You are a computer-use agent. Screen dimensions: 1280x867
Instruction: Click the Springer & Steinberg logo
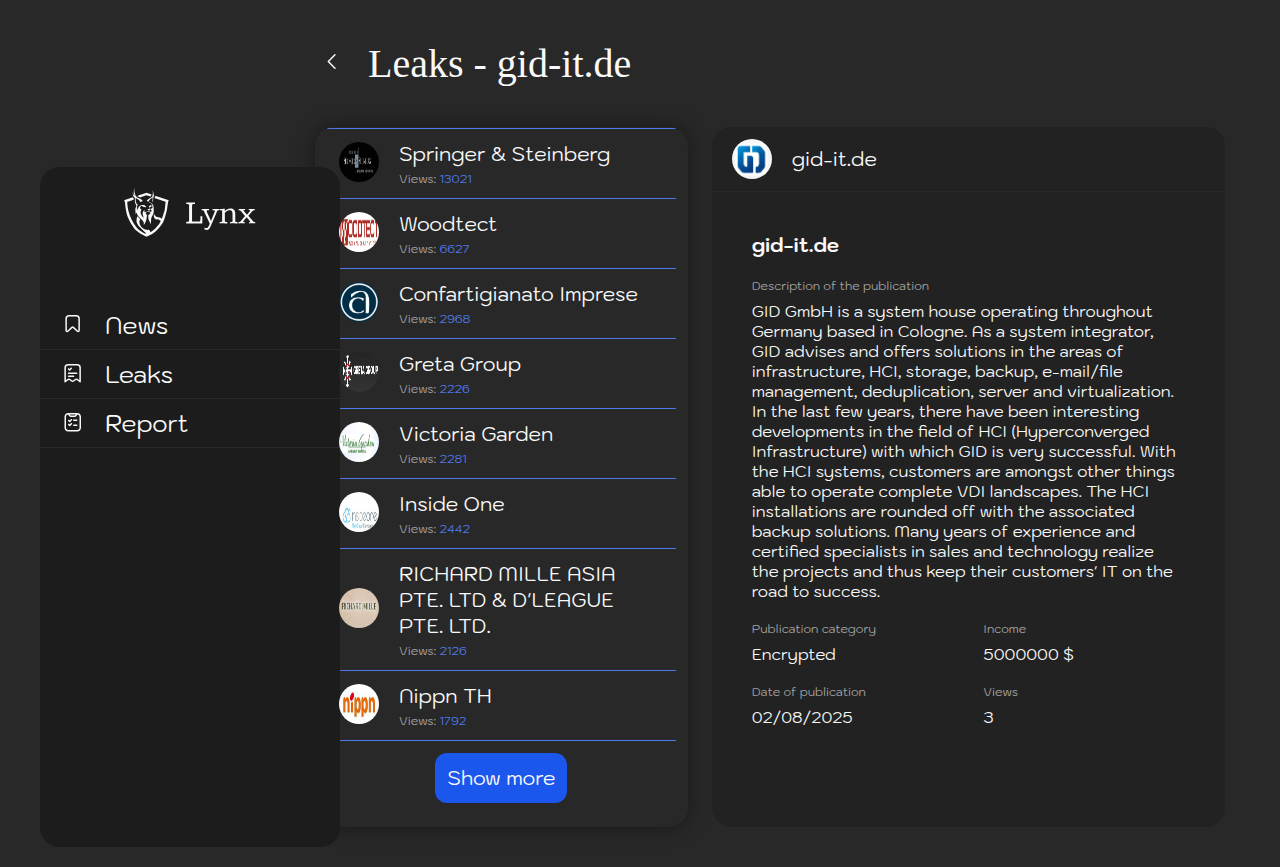tap(359, 162)
